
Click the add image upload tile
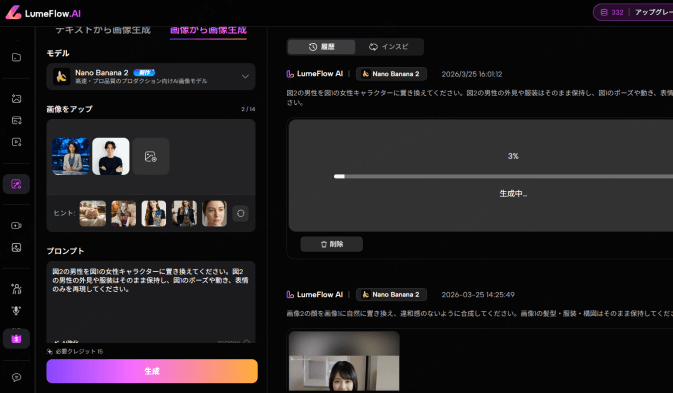point(151,156)
